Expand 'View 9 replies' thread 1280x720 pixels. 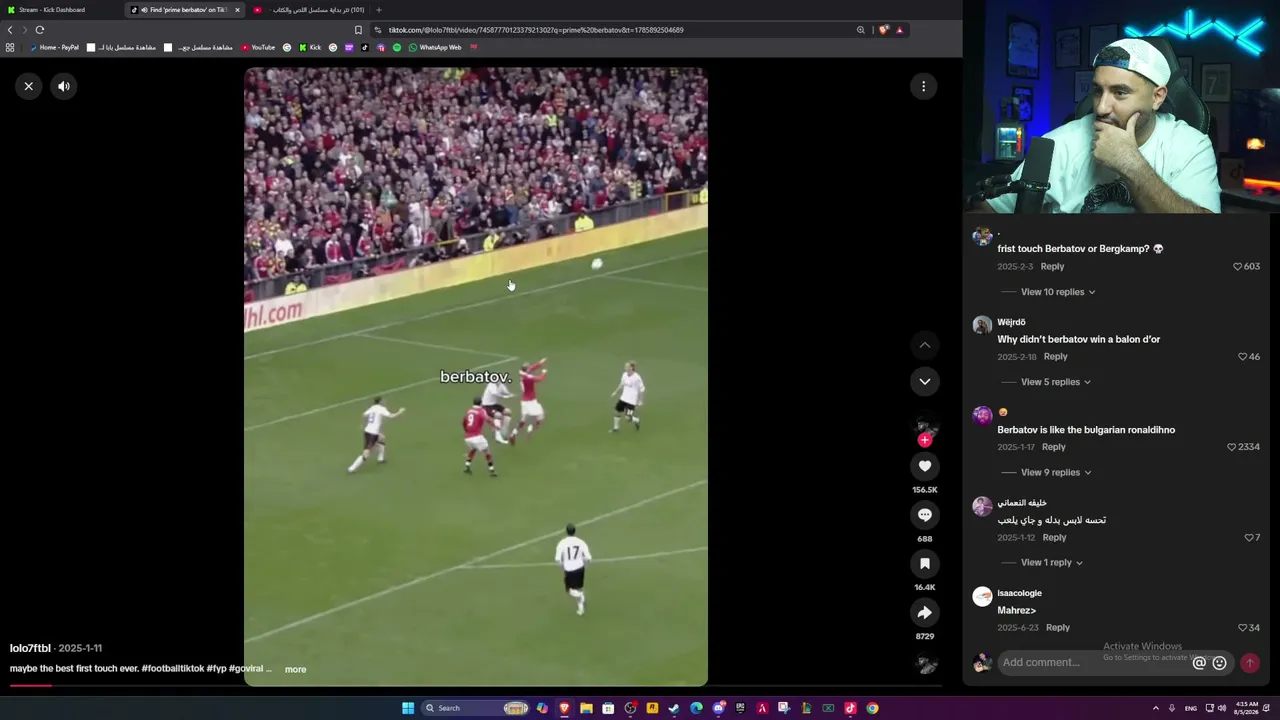click(x=1056, y=472)
